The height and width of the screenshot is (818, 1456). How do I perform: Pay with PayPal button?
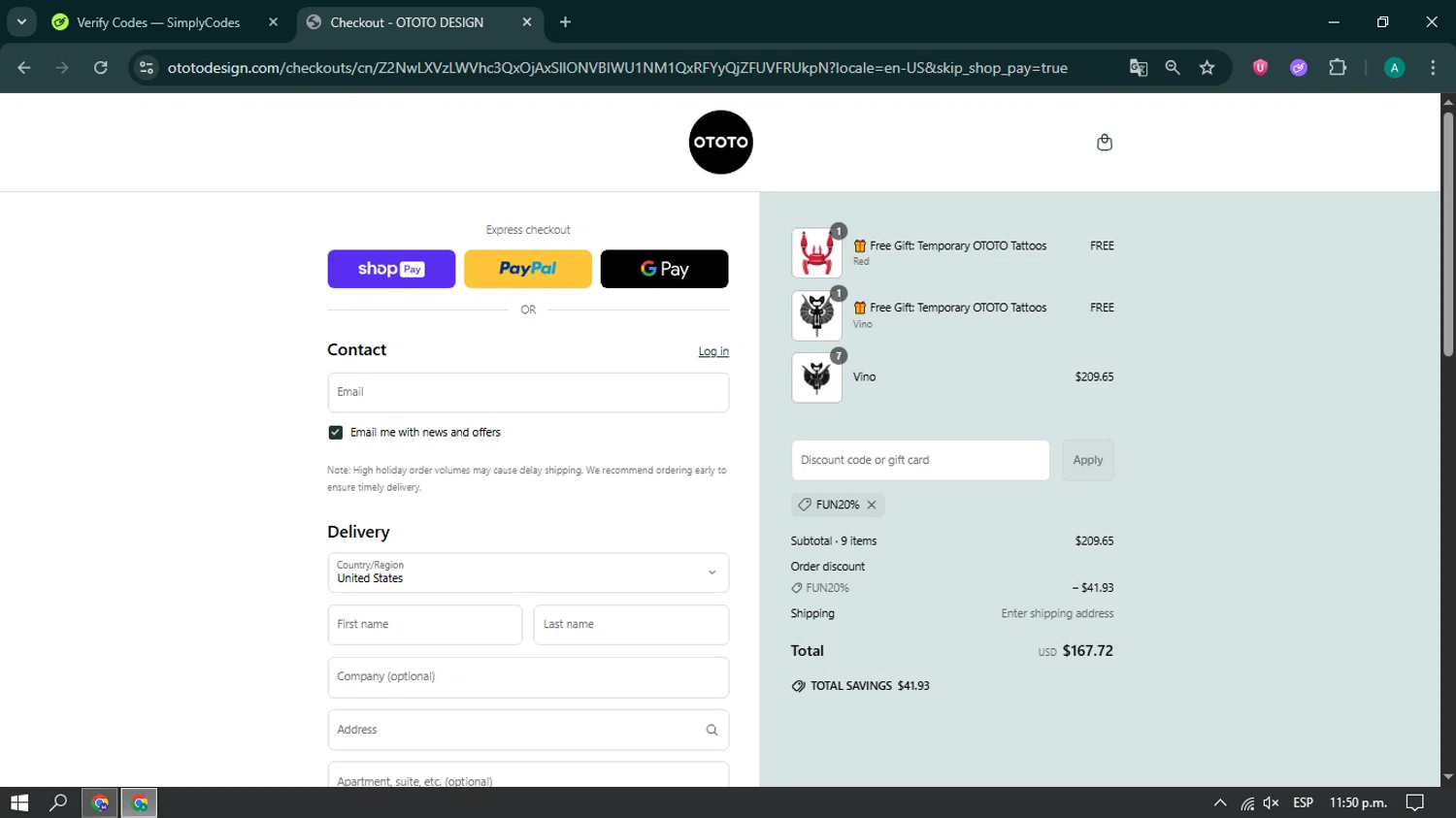tap(528, 269)
